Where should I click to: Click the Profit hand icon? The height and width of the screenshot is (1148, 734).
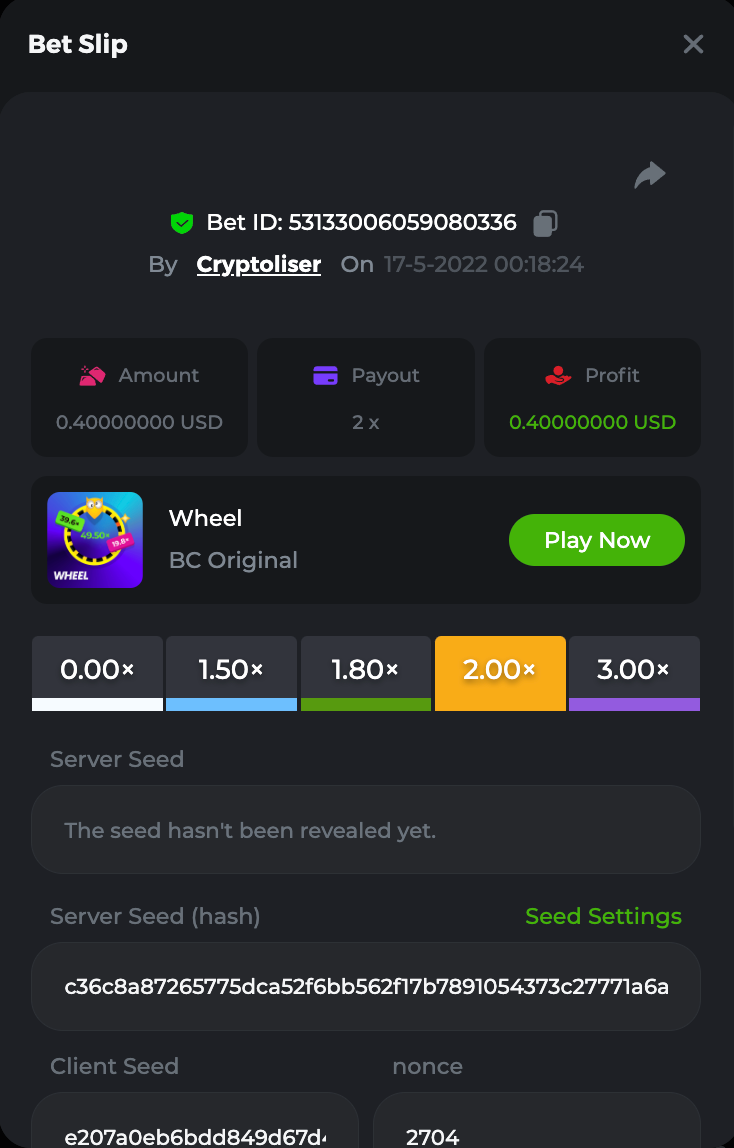[x=558, y=376]
